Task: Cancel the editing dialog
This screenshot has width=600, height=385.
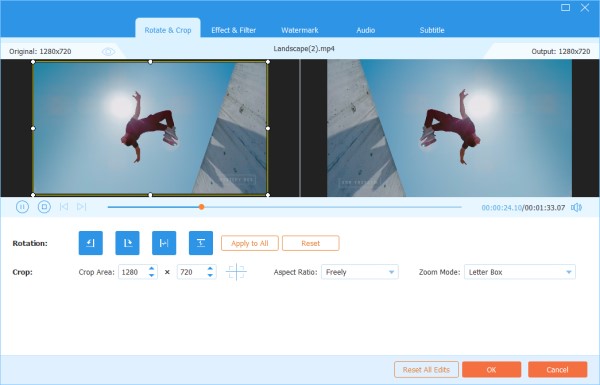Action: tap(558, 370)
